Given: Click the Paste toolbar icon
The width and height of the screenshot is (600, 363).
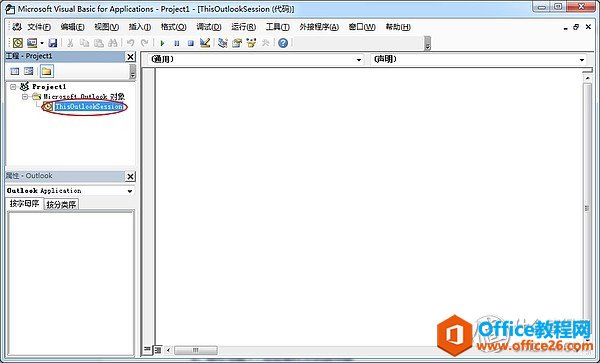Looking at the screenshot, I should [x=99, y=43].
